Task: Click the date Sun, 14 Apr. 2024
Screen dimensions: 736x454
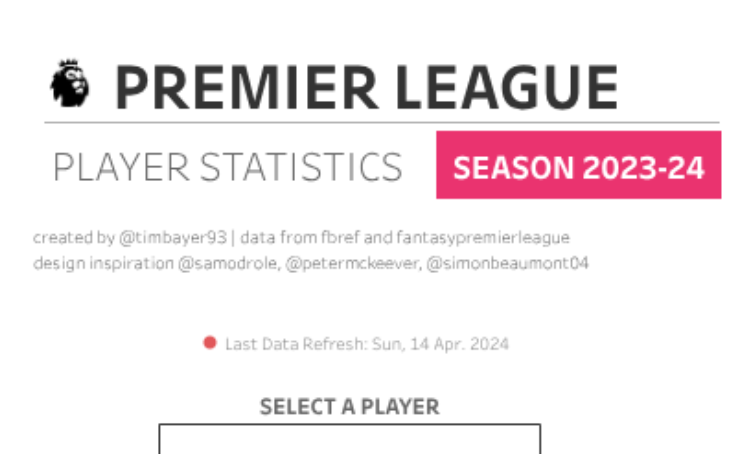Action: (440, 344)
